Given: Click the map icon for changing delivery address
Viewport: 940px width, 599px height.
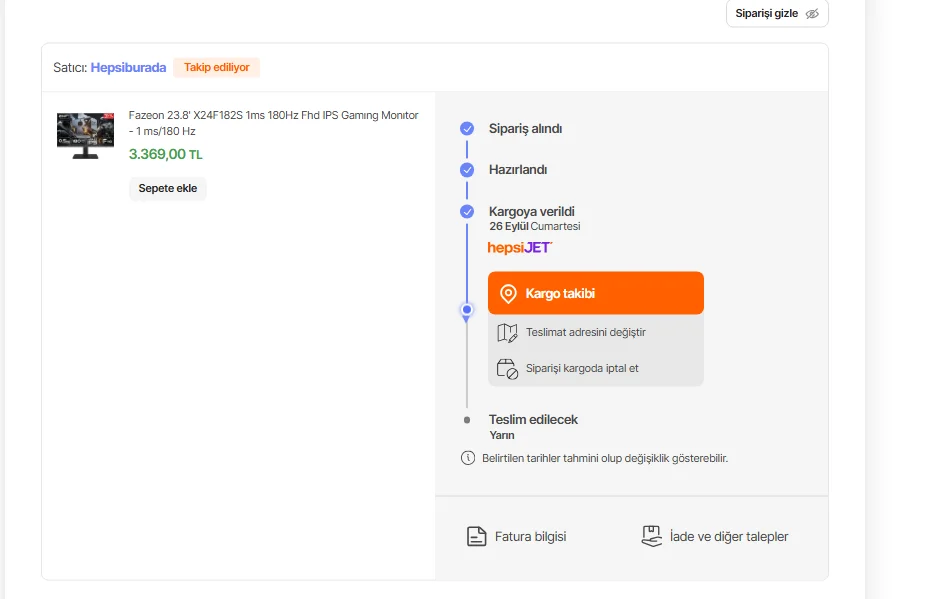Looking at the screenshot, I should [507, 333].
